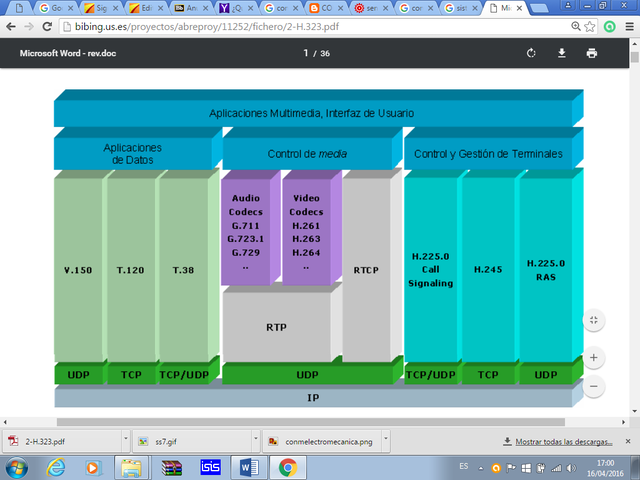Image resolution: width=640 pixels, height=480 pixels.
Task: Click the fit-to-page PDF button
Action: click(594, 320)
